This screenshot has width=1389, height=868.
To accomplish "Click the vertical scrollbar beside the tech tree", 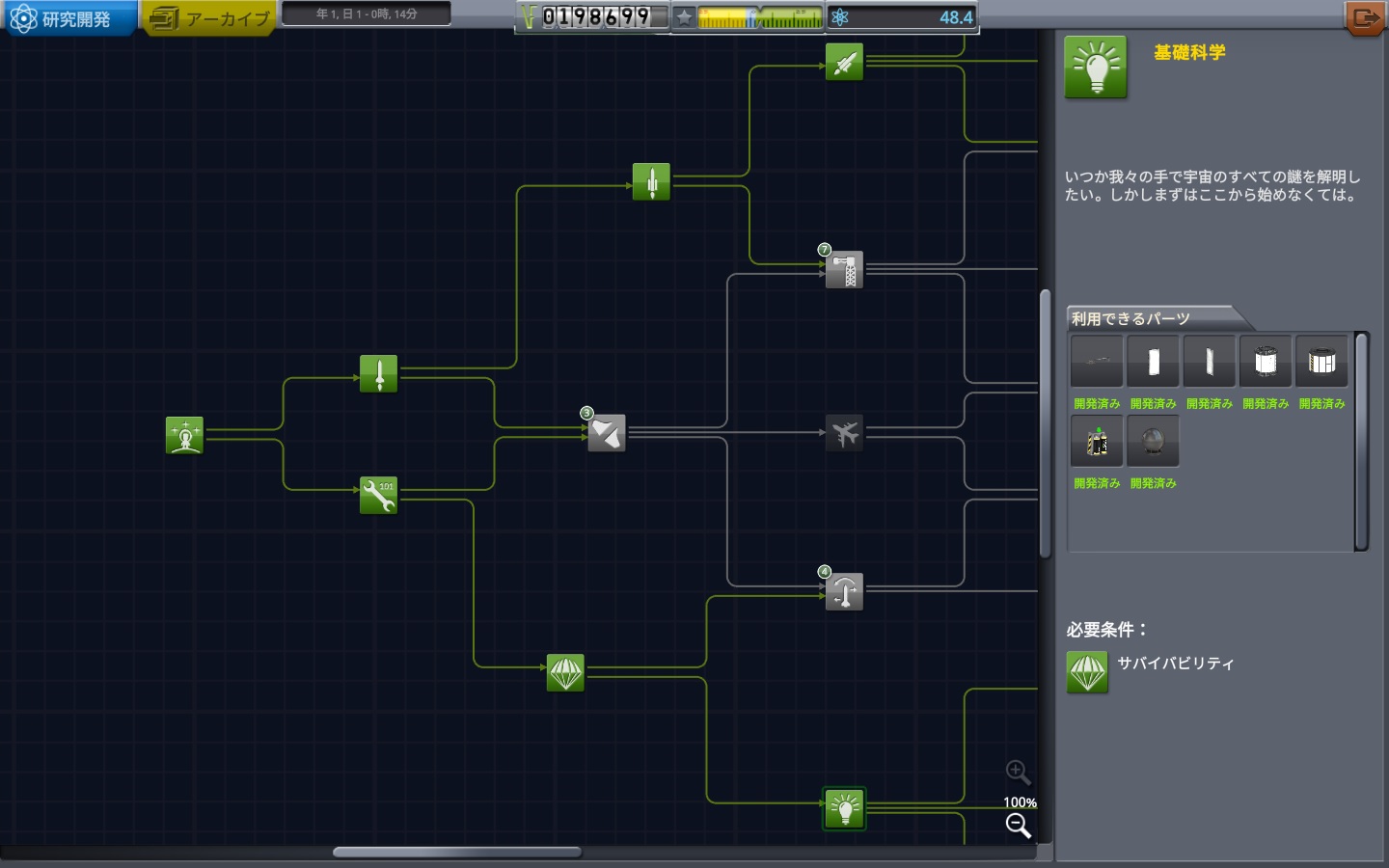I will [1045, 423].
